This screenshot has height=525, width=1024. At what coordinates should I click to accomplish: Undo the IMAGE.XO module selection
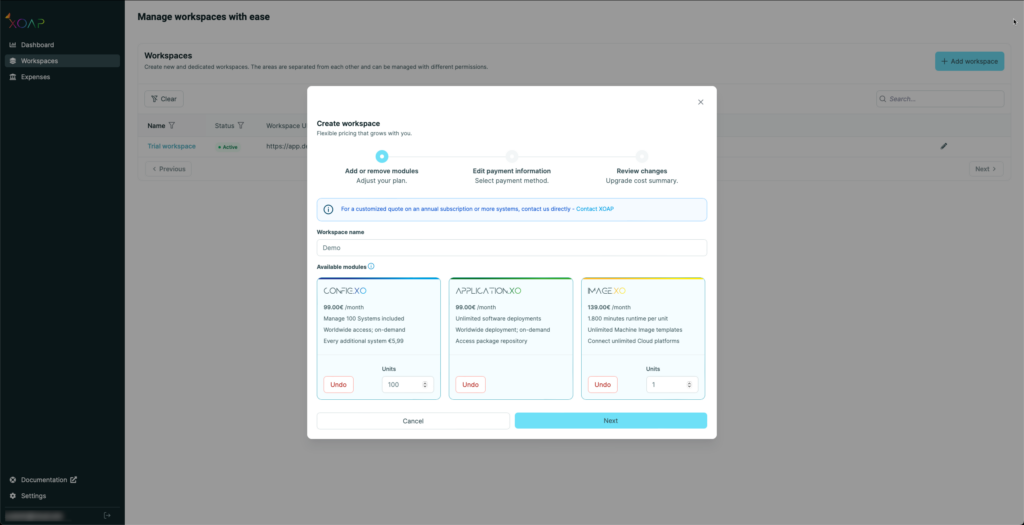(603, 385)
